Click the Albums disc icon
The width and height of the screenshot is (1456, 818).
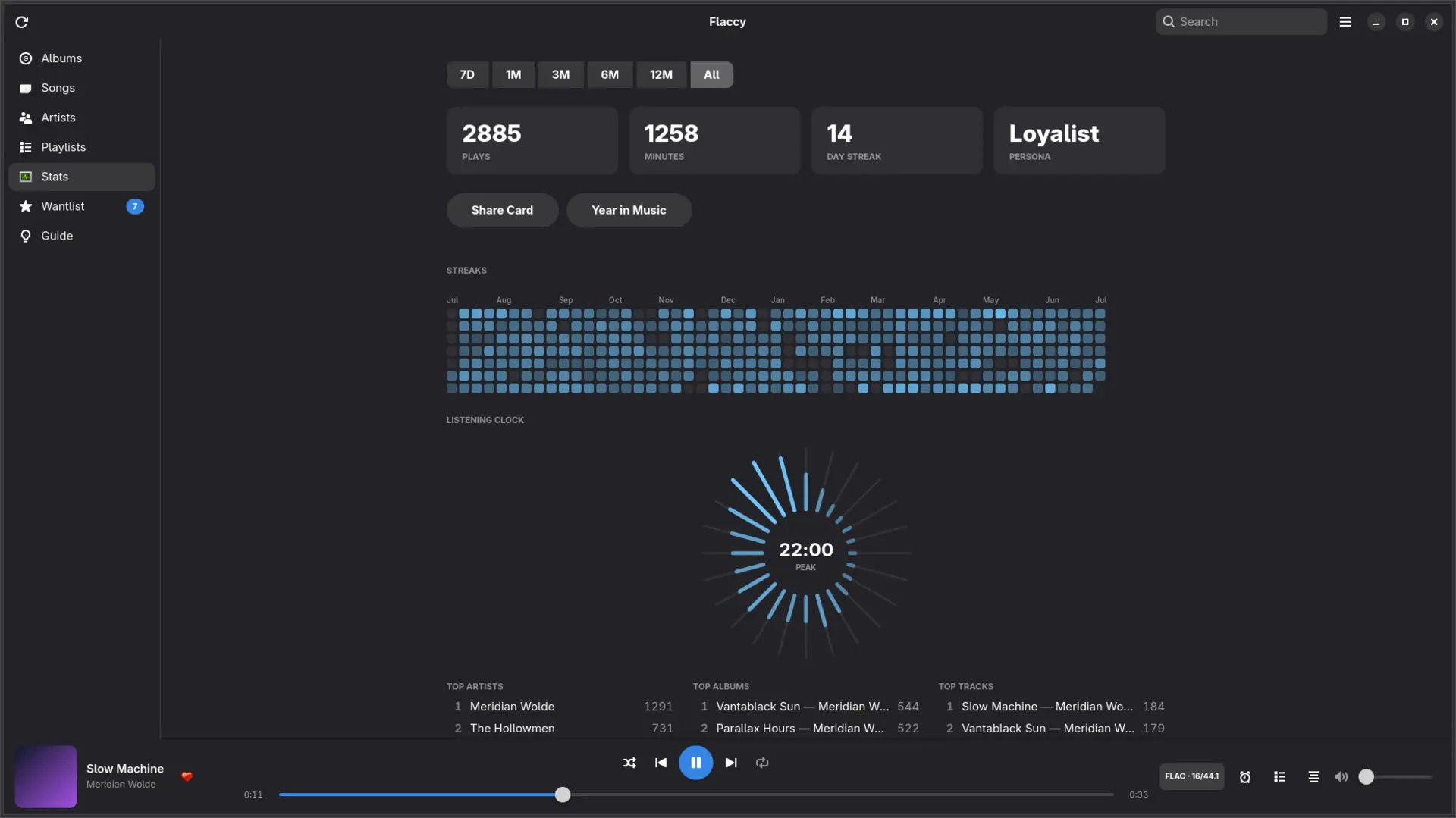point(26,58)
